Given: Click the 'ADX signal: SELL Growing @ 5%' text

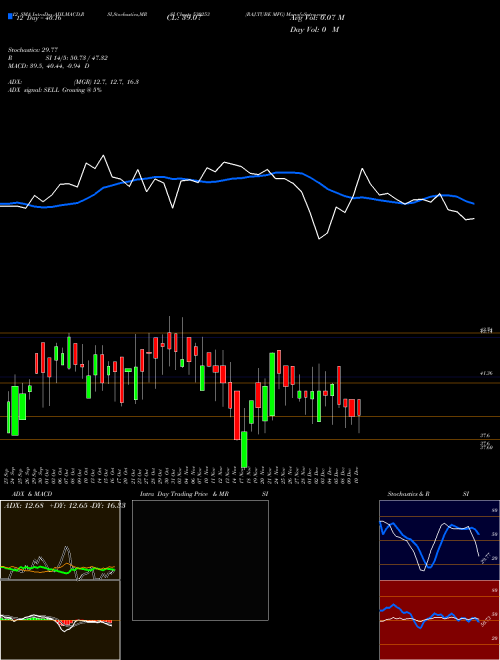Looking at the screenshot, I should 55,90.
